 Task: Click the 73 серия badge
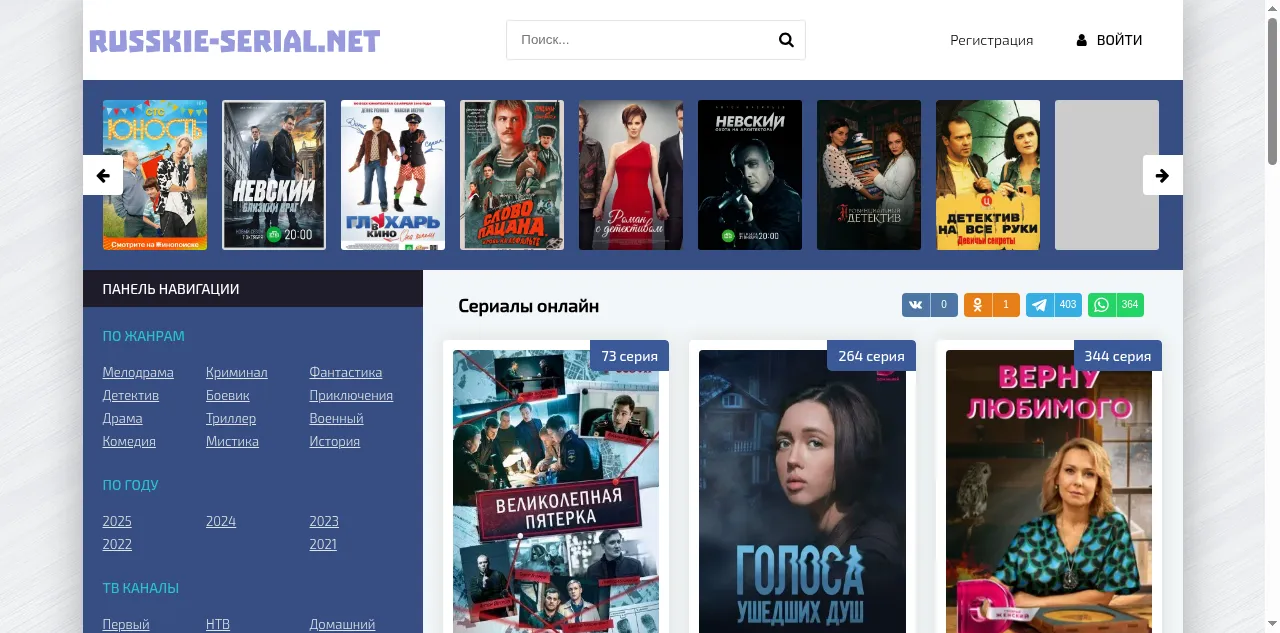pyautogui.click(x=630, y=356)
